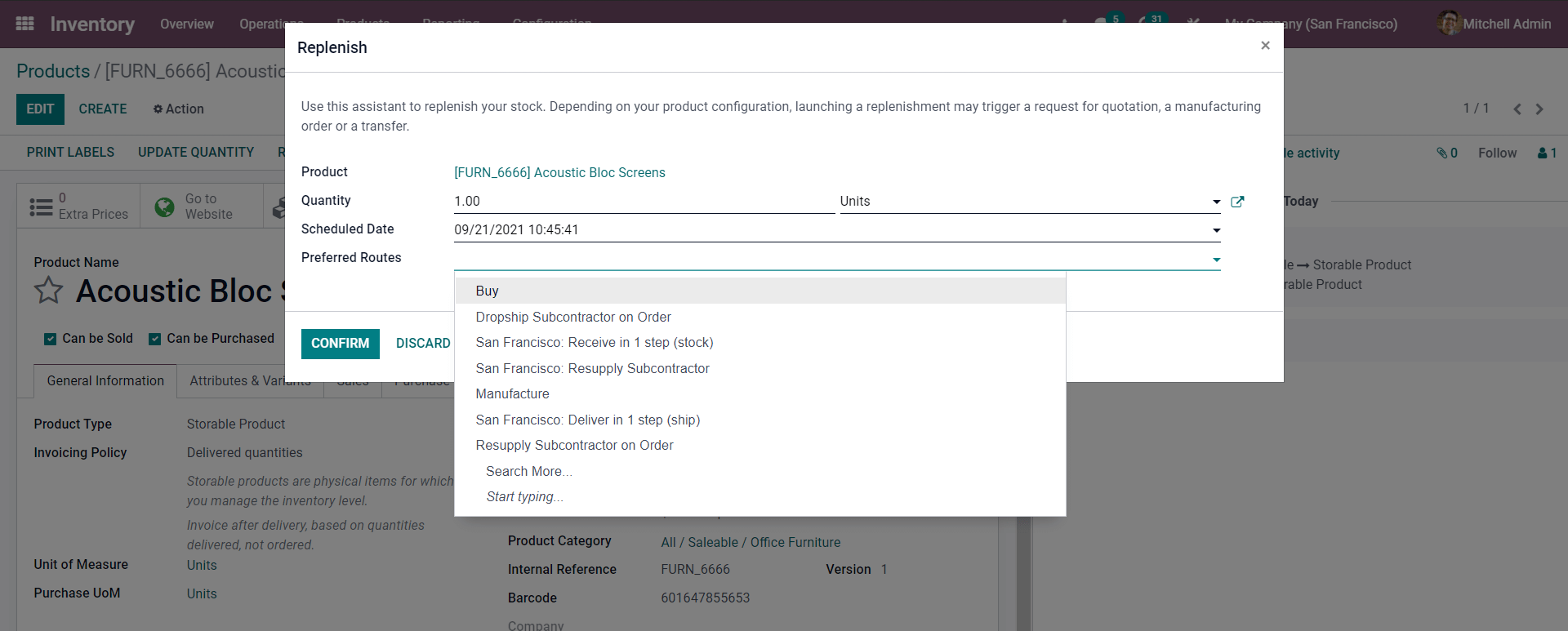
Task: Open the apps grid menu icon
Action: point(24,24)
